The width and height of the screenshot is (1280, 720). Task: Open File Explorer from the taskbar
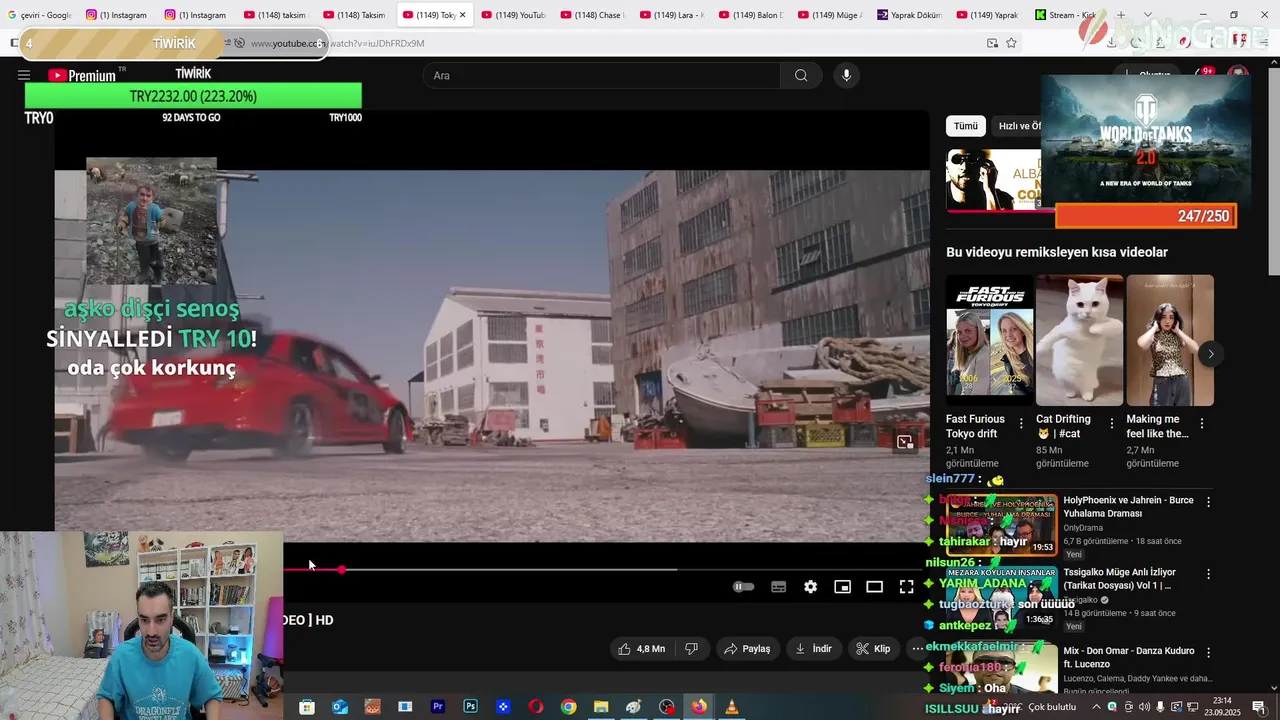coord(601,707)
